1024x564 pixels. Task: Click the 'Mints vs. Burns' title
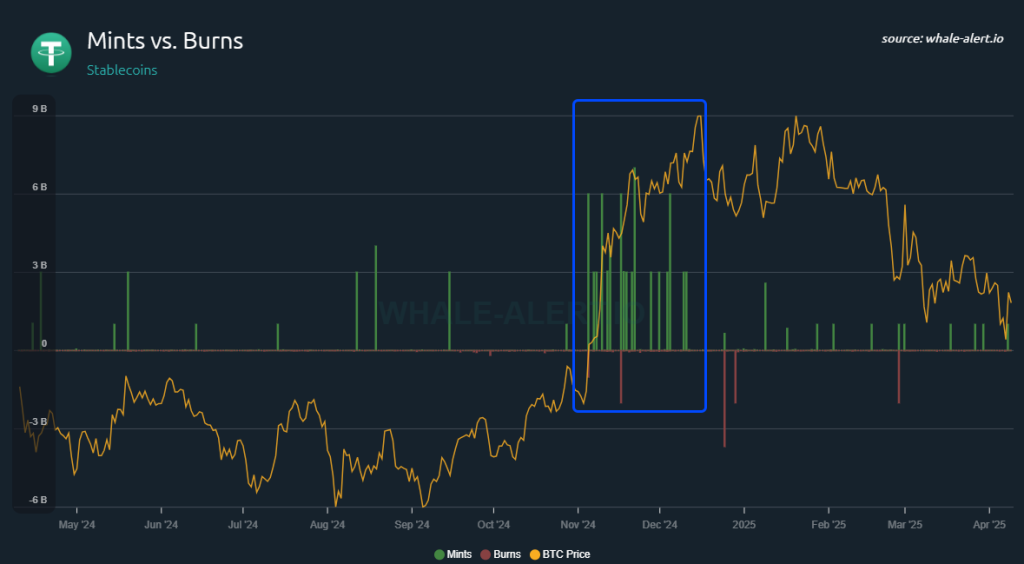click(165, 41)
